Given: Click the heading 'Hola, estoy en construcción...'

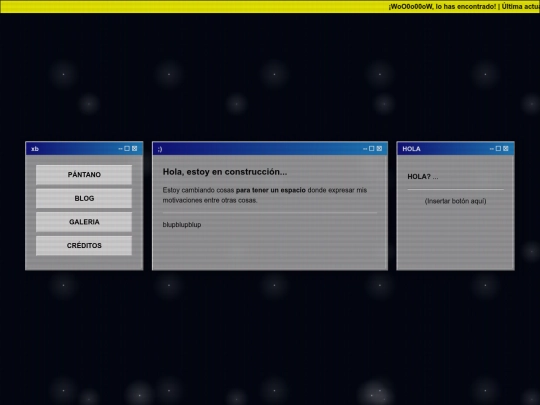Looking at the screenshot, I should (x=225, y=172).
